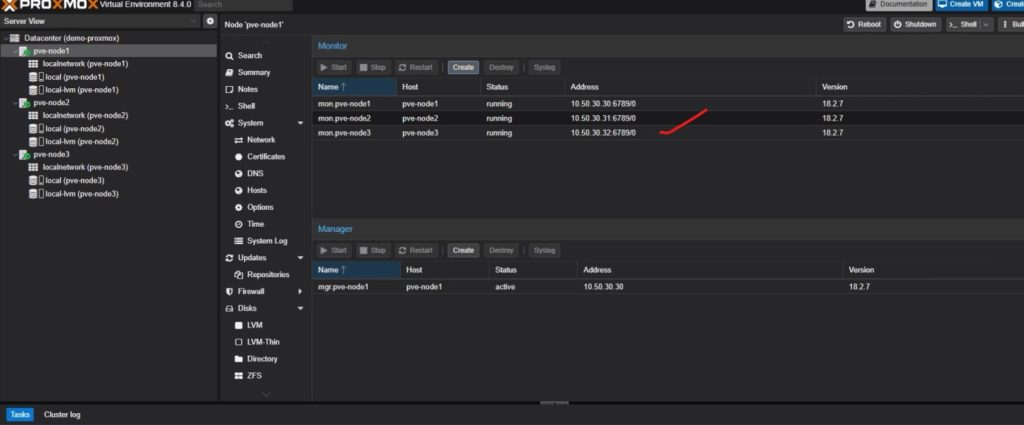
Task: Click Syslog in the Monitor toolbar
Action: pos(544,67)
